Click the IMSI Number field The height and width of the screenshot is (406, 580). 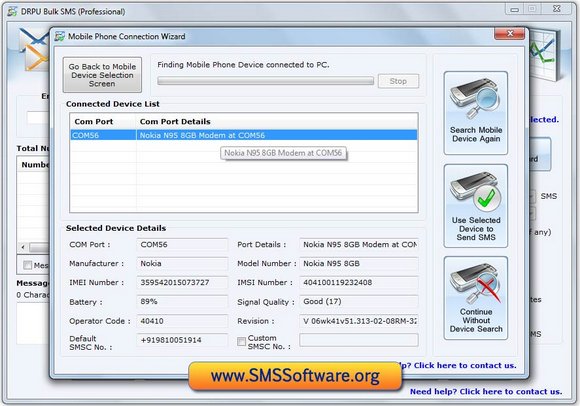coord(359,282)
